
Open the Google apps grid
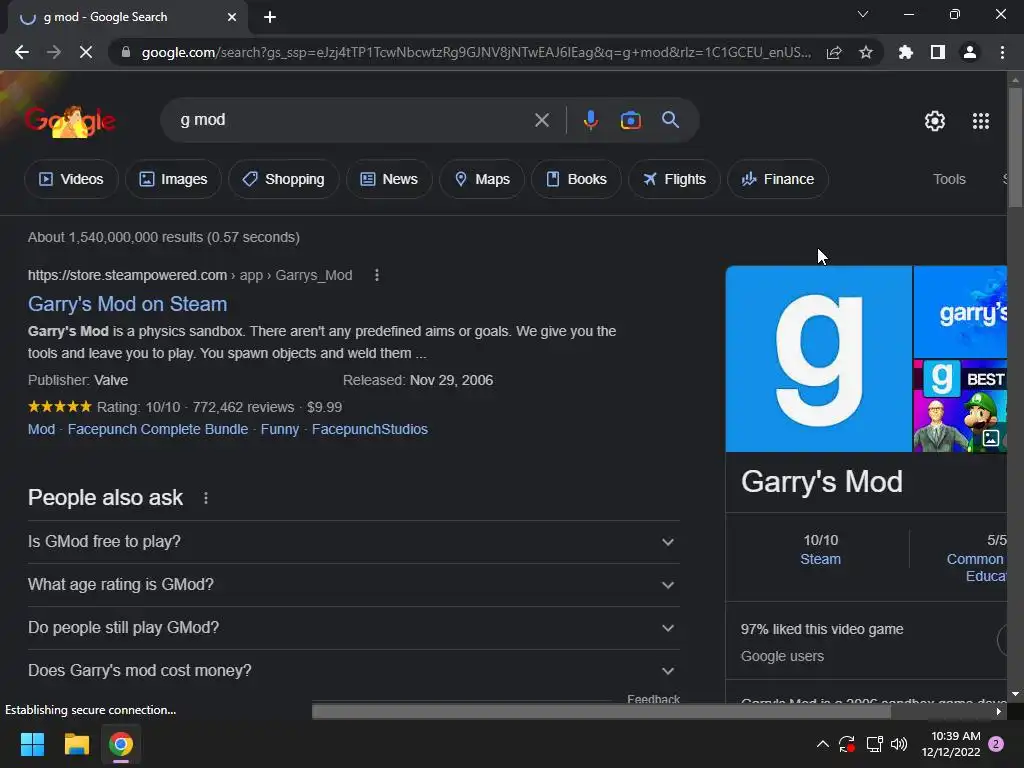tap(981, 121)
